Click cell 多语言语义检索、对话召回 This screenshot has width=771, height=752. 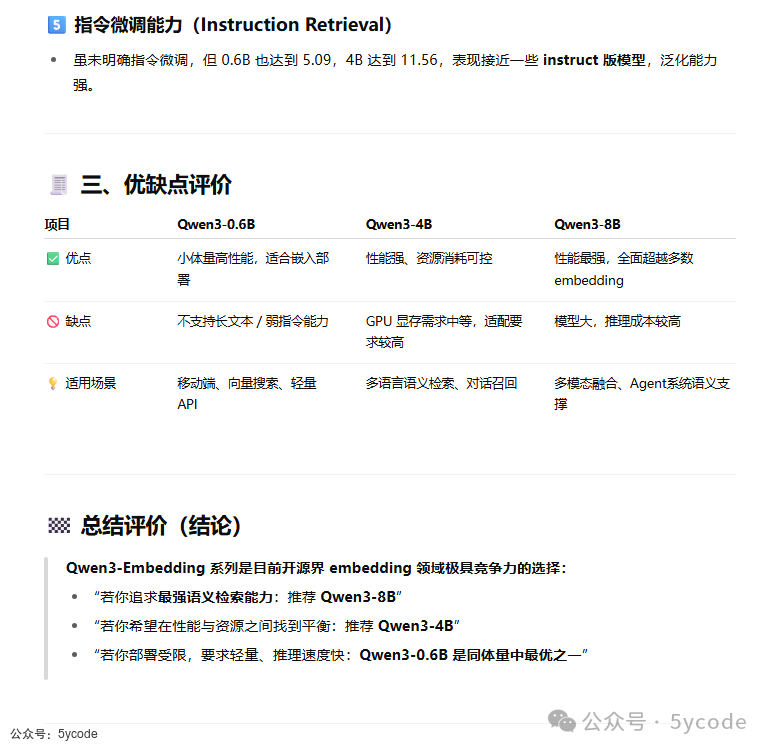coord(441,383)
